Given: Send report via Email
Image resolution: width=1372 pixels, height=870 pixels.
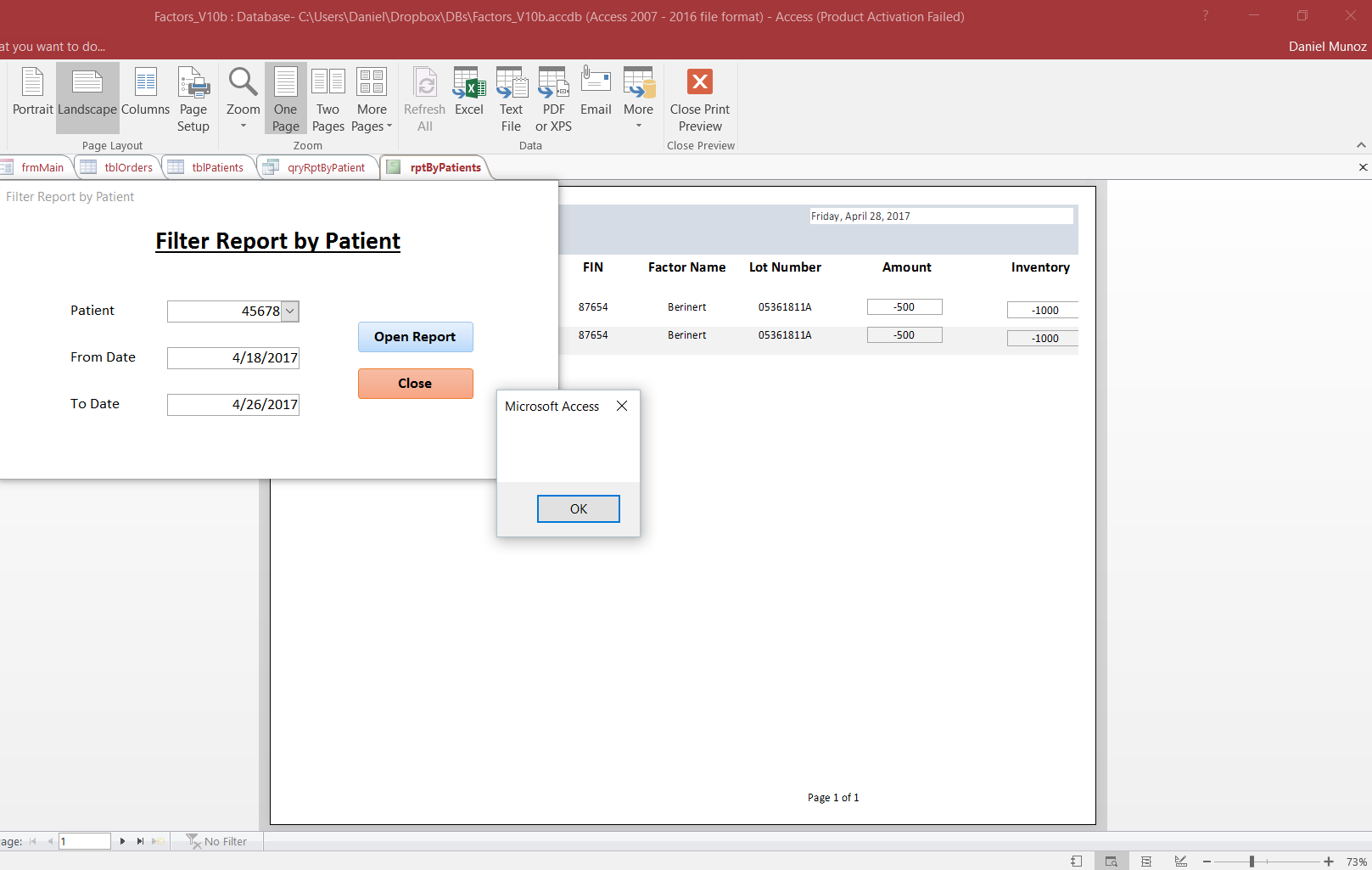Looking at the screenshot, I should pos(596,93).
